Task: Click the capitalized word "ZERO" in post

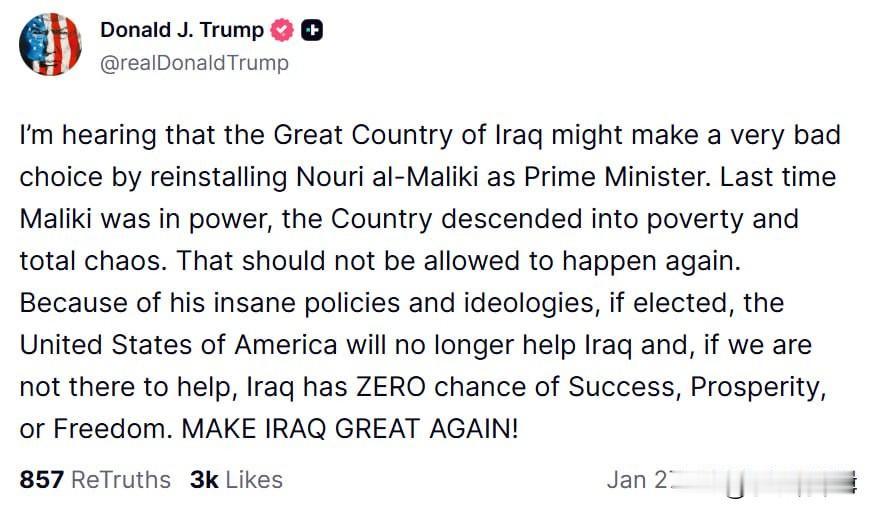Action: point(391,387)
